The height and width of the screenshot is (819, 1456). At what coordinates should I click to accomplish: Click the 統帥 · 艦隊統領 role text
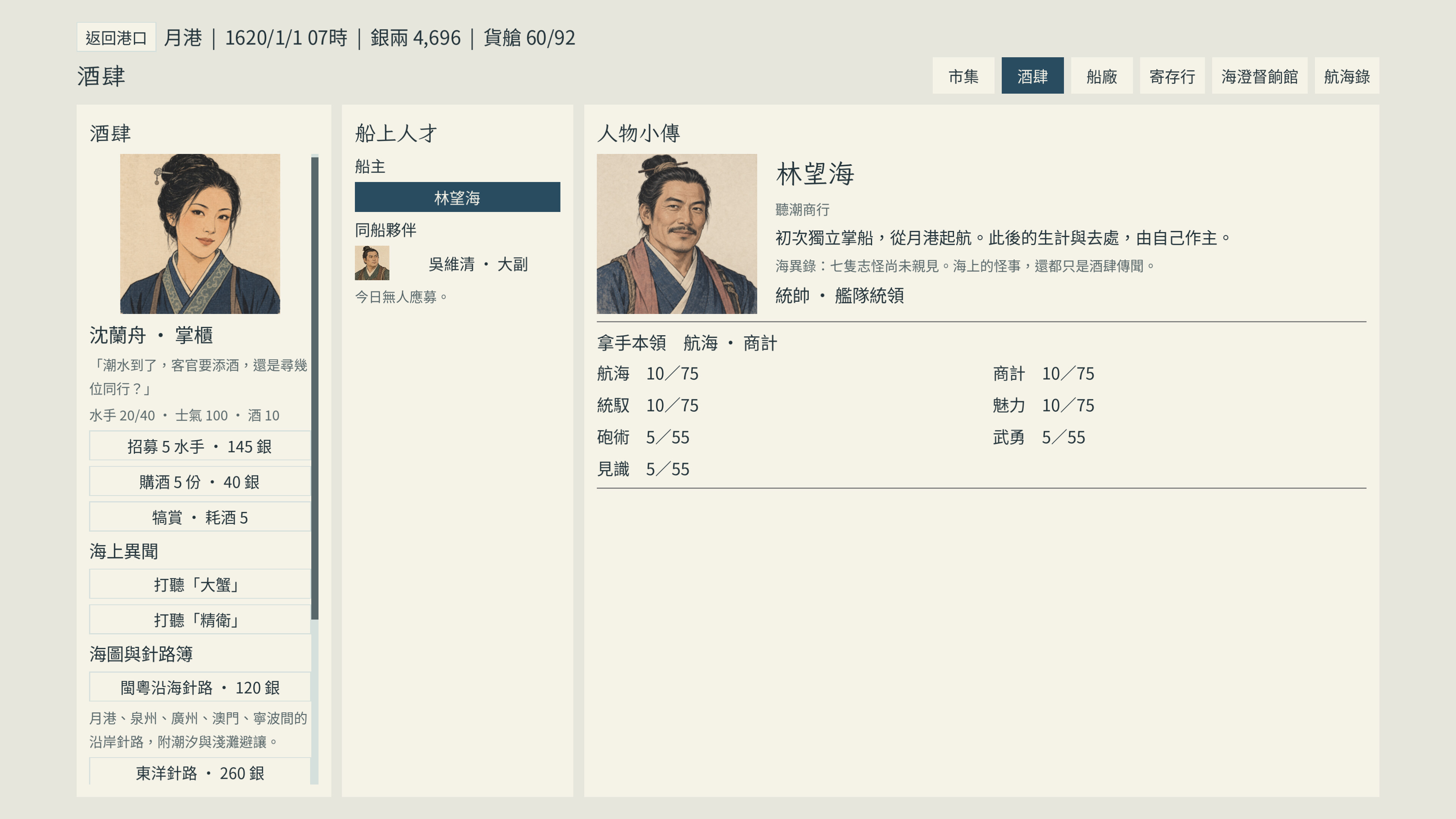839,295
